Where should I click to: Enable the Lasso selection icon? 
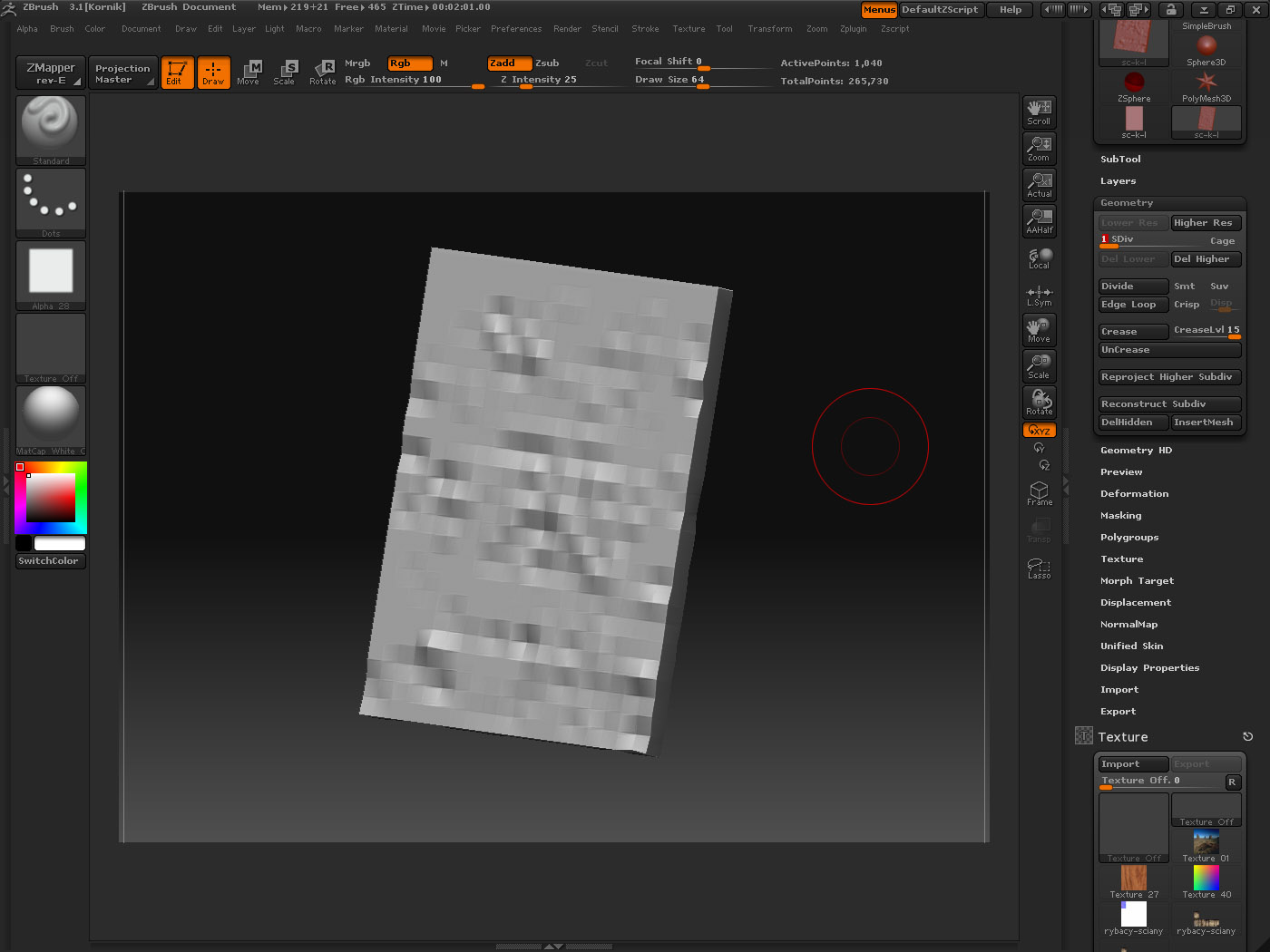click(1039, 568)
